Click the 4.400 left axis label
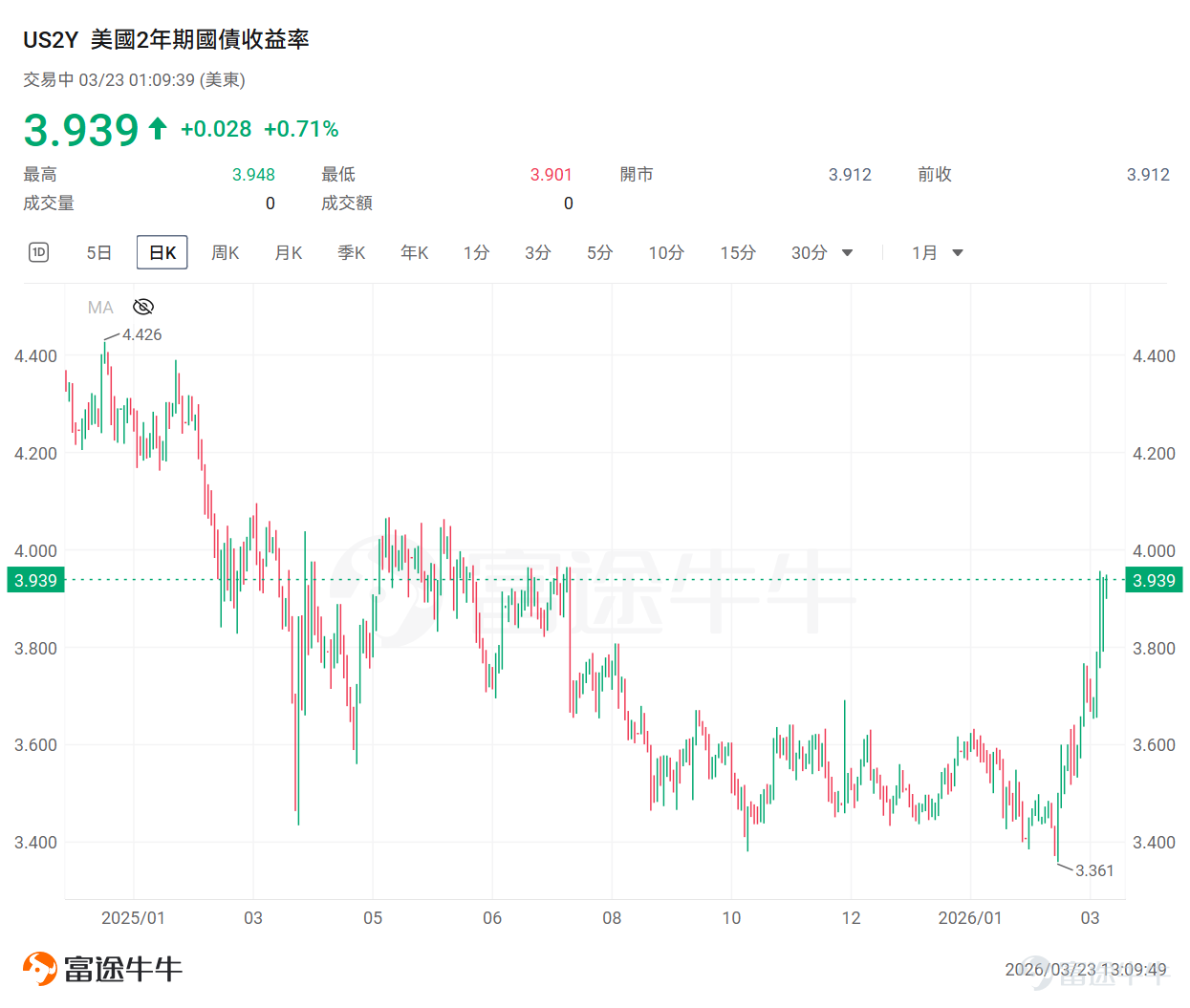The height and width of the screenshot is (1008, 1190). (35, 356)
